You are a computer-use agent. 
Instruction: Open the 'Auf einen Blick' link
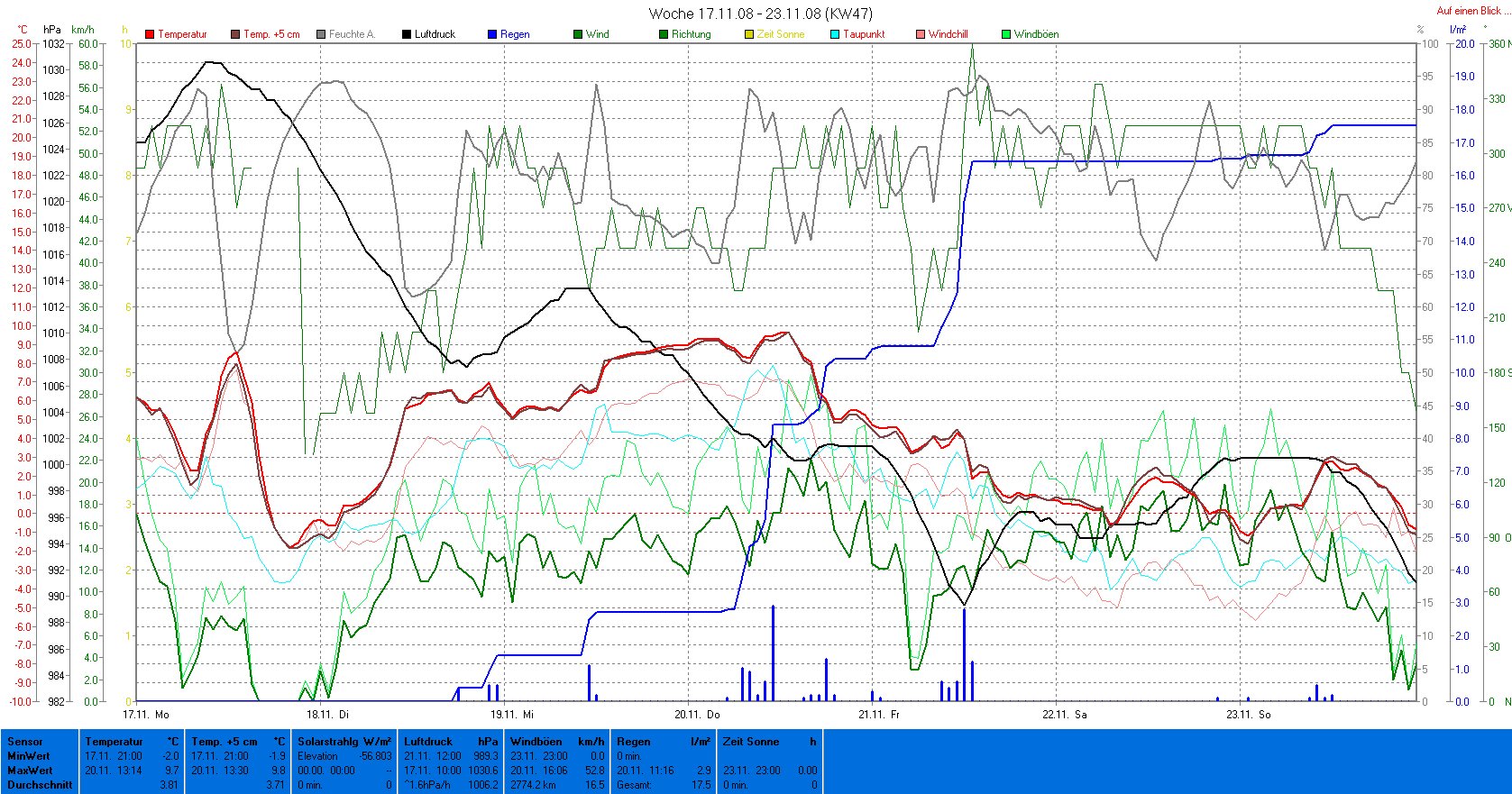pos(1469,11)
